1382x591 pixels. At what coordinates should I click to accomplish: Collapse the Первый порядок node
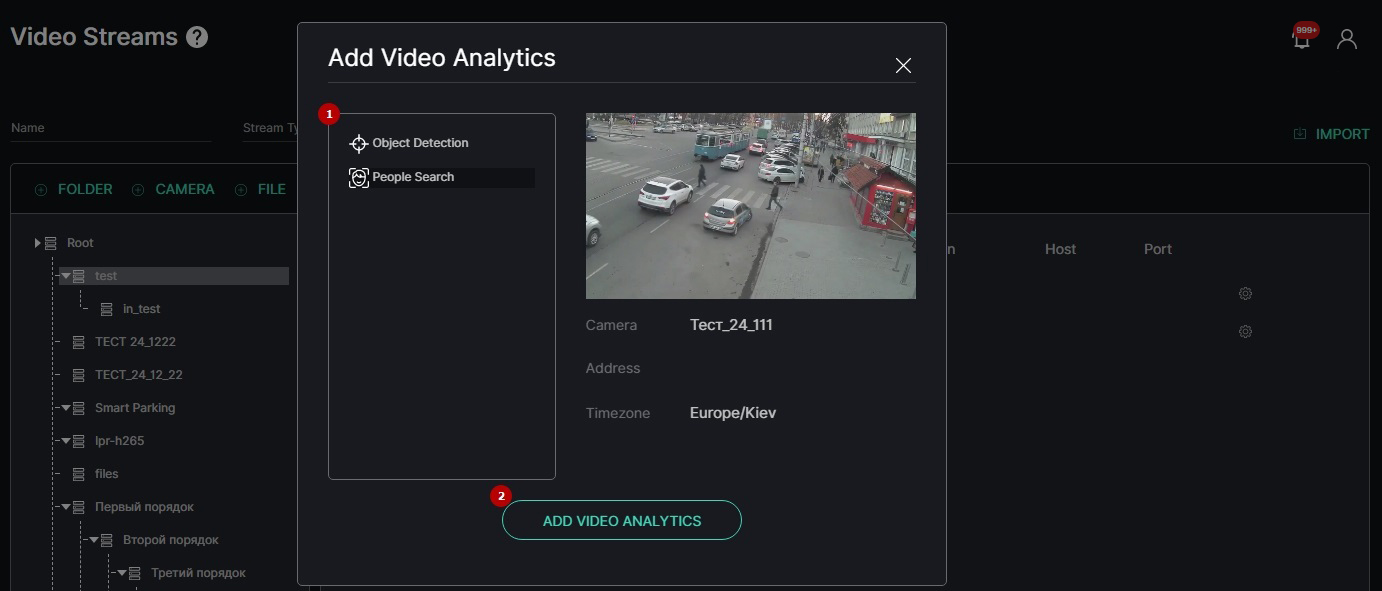pyautogui.click(x=66, y=507)
